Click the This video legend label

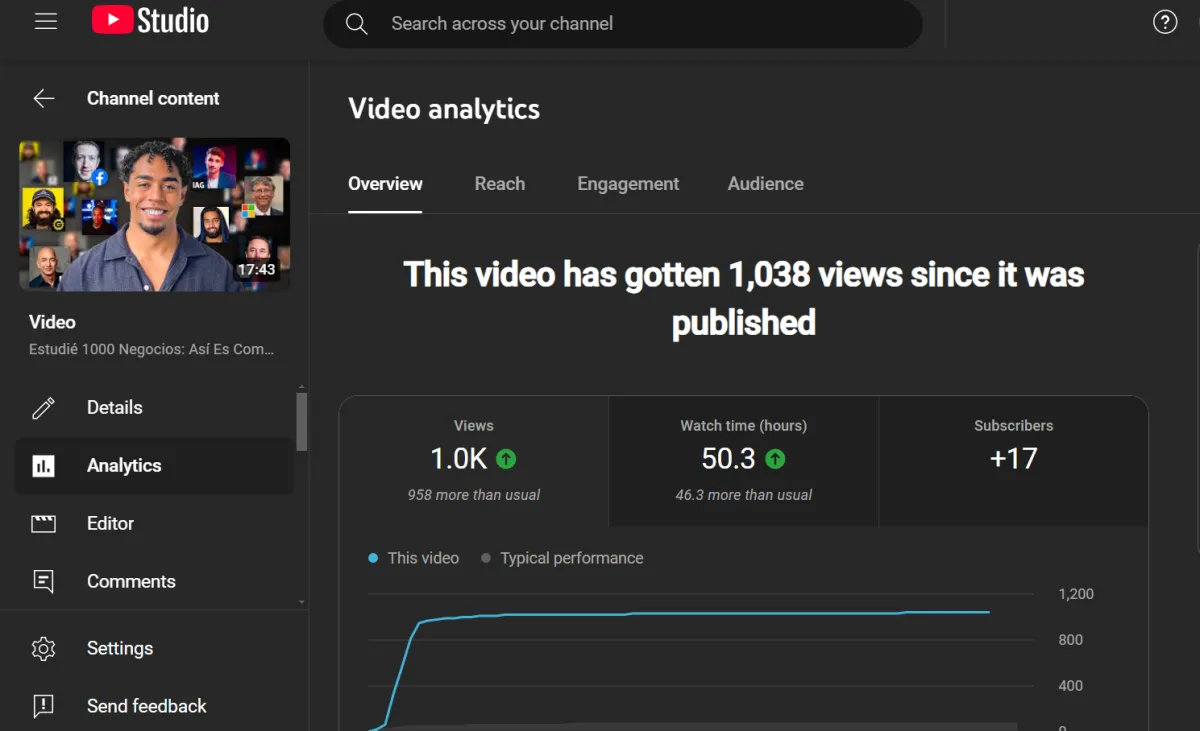click(x=423, y=558)
